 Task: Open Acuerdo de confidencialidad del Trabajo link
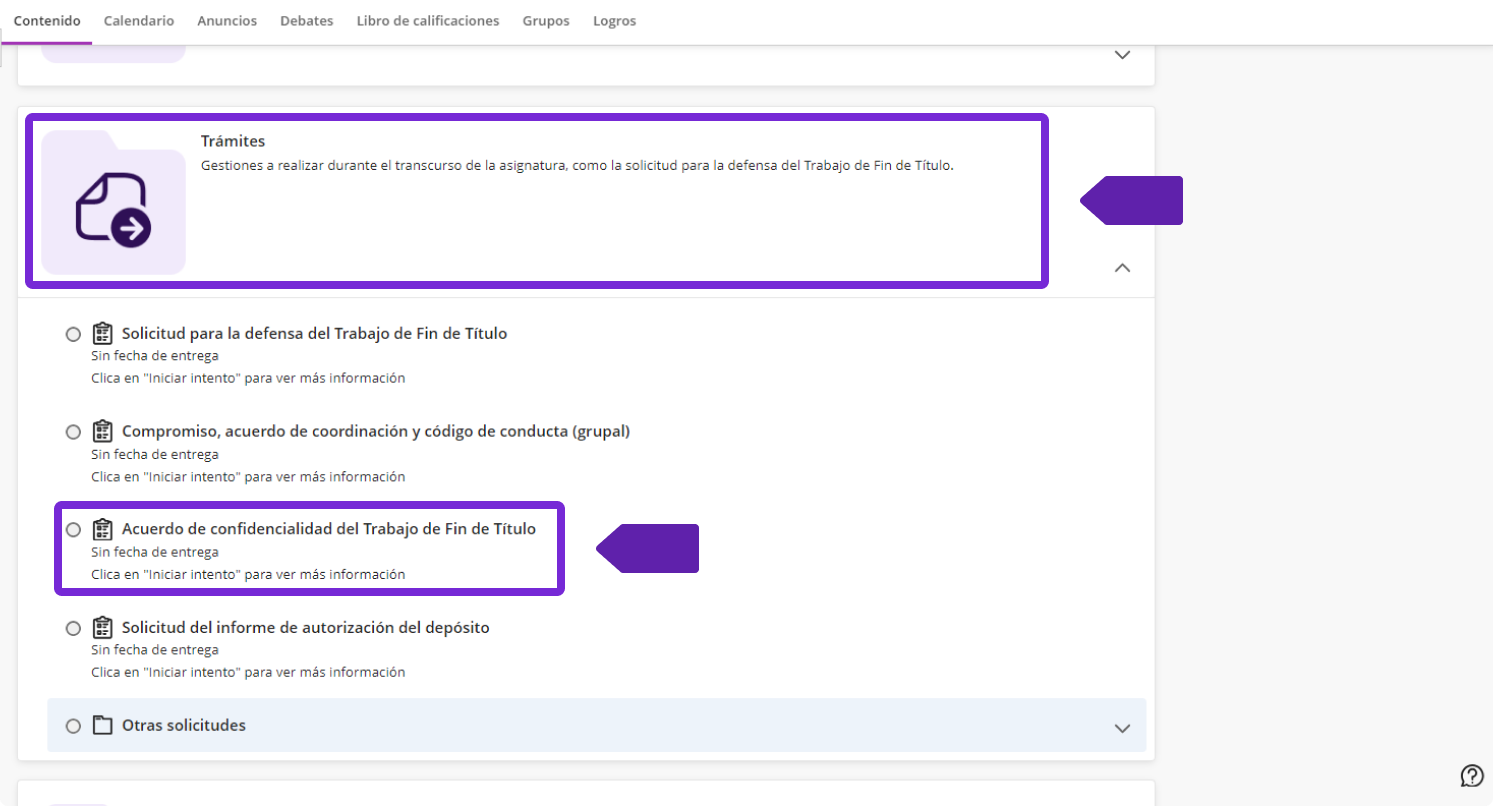click(x=328, y=529)
